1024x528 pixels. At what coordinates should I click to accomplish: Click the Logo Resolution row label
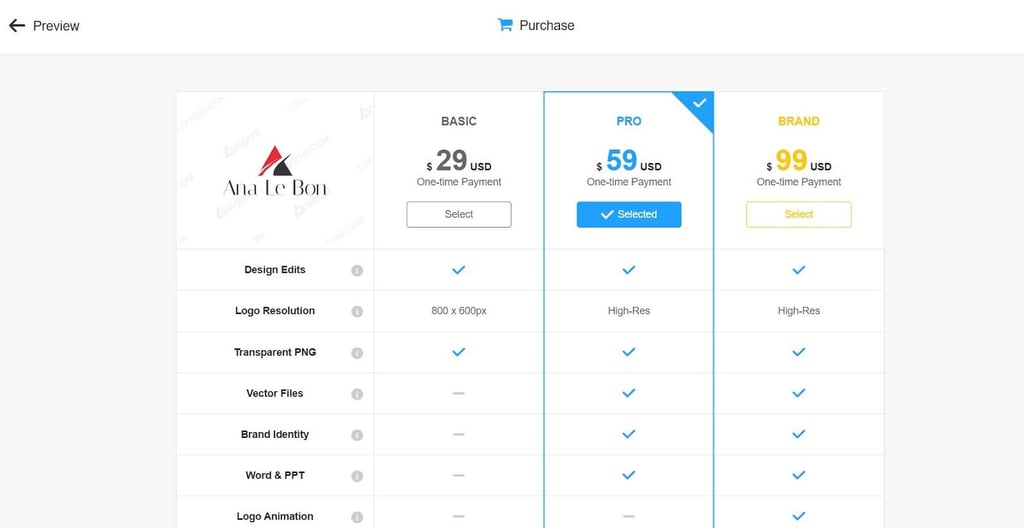(x=275, y=311)
